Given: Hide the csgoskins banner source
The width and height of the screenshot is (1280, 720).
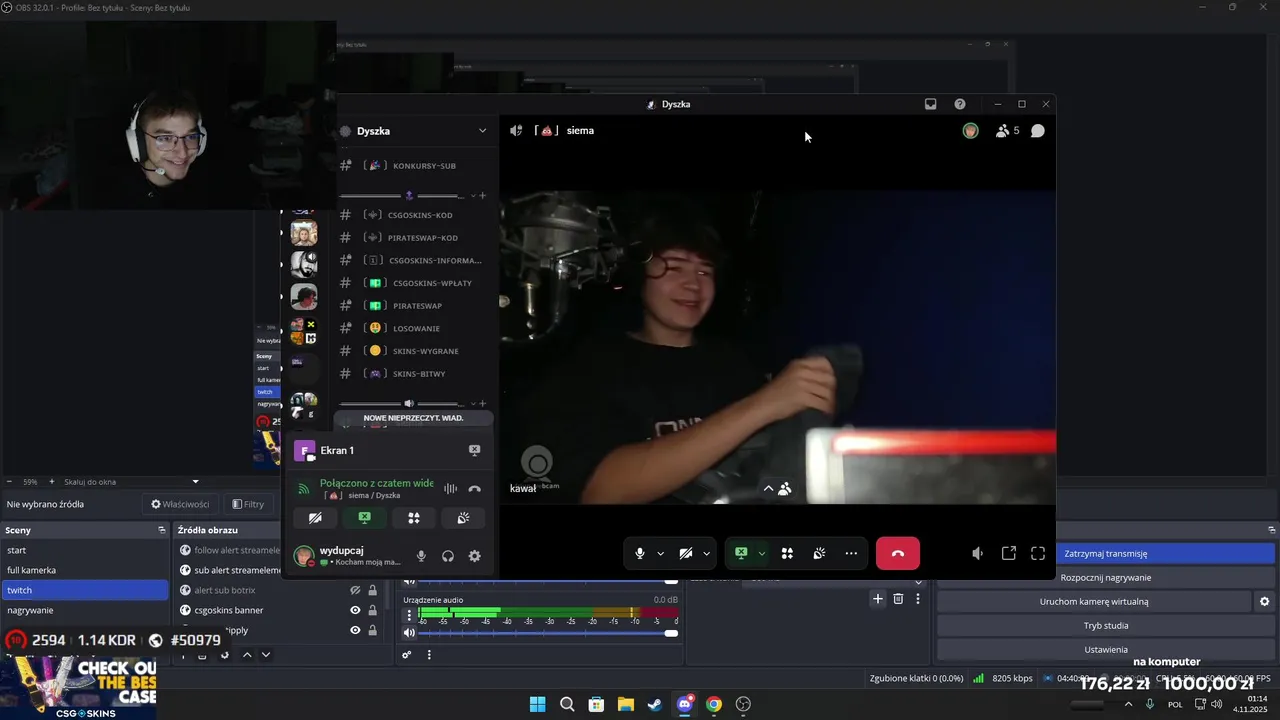Looking at the screenshot, I should [355, 610].
